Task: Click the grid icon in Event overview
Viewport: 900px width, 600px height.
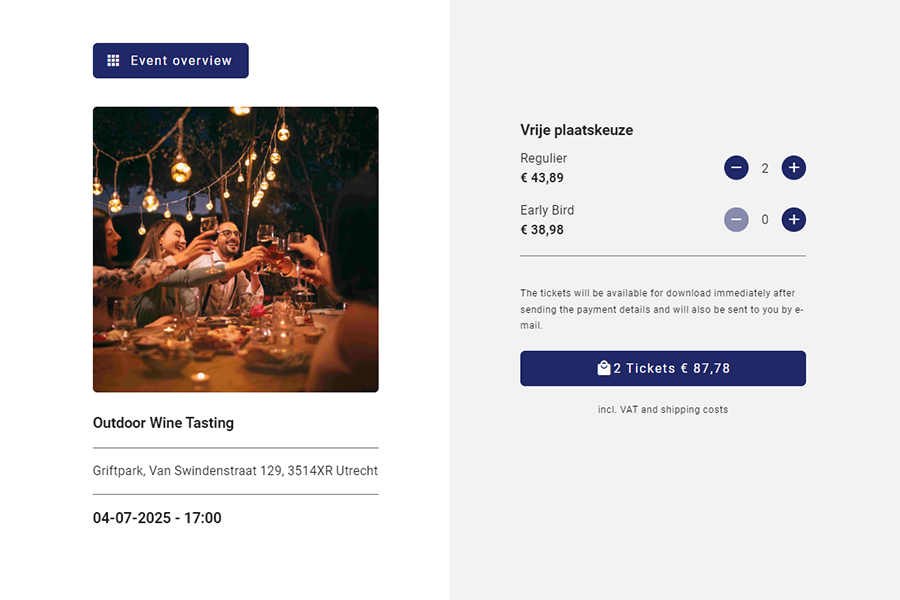Action: point(113,61)
